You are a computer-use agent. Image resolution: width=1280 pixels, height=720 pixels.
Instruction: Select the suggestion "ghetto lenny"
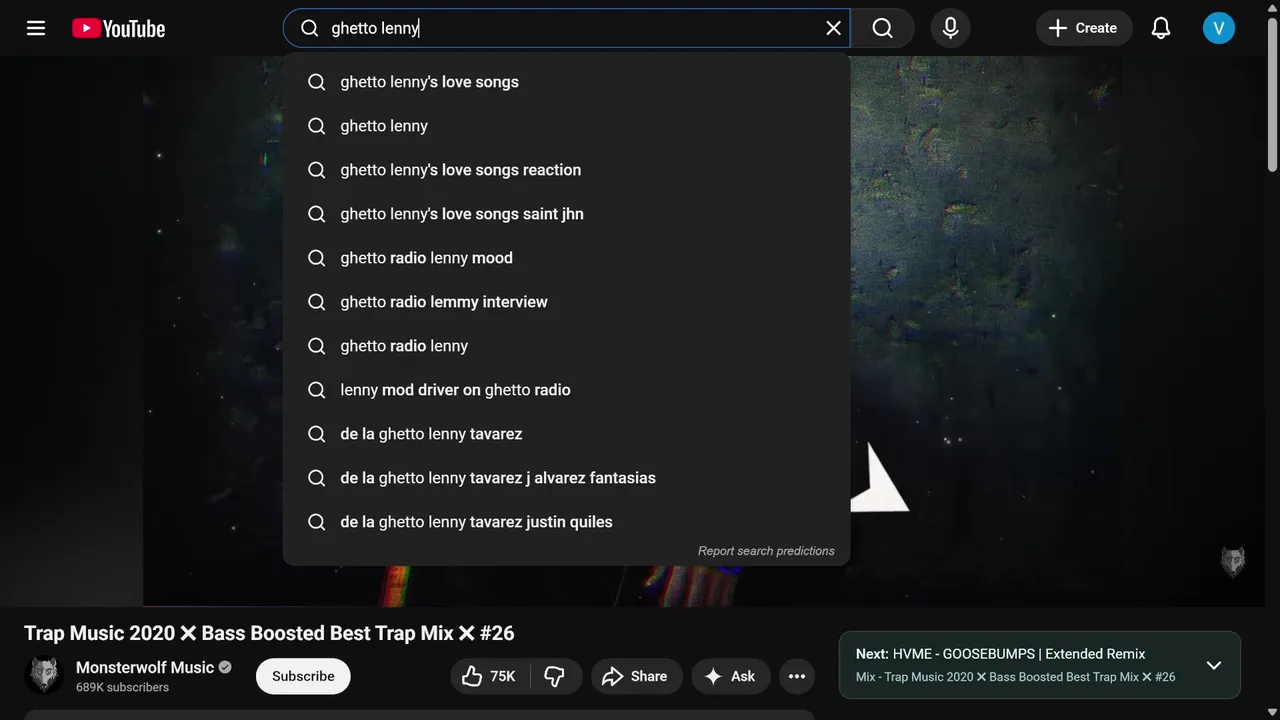coord(566,126)
